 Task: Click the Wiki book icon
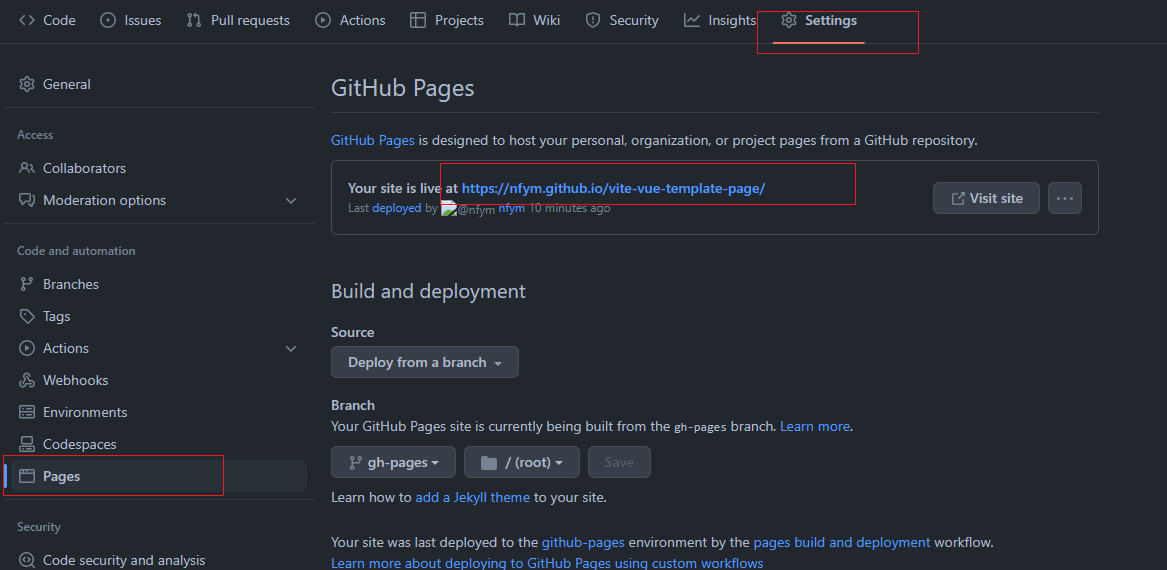pyautogui.click(x=517, y=21)
